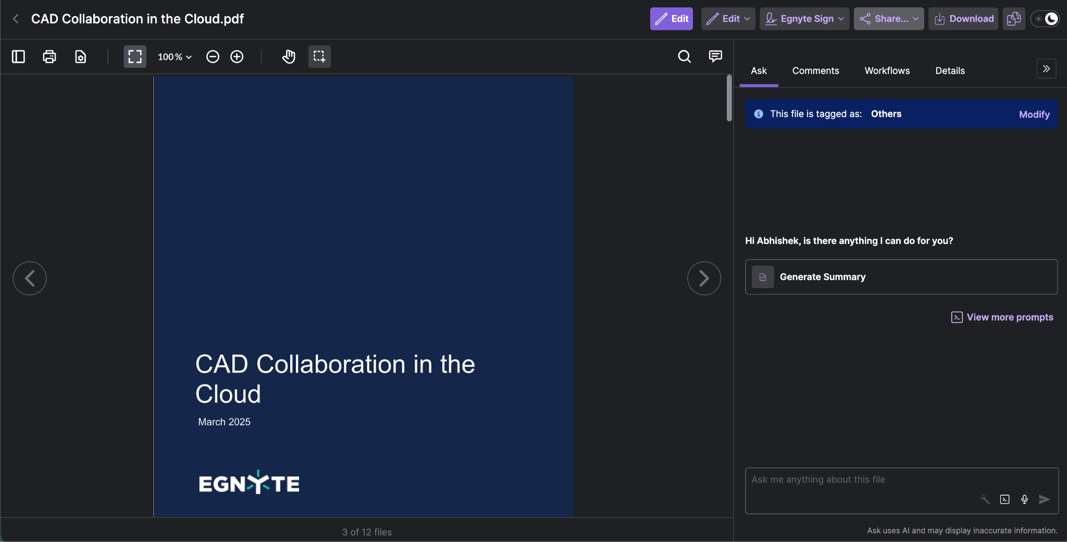Open the gray Edit dropdown
This screenshot has height=542, width=1067.
point(728,19)
